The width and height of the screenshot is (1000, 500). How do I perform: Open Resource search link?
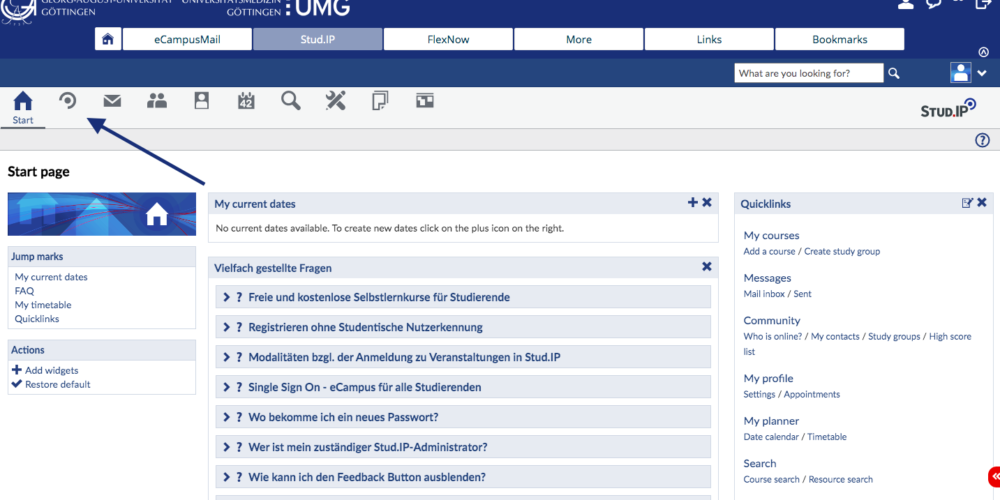[841, 479]
